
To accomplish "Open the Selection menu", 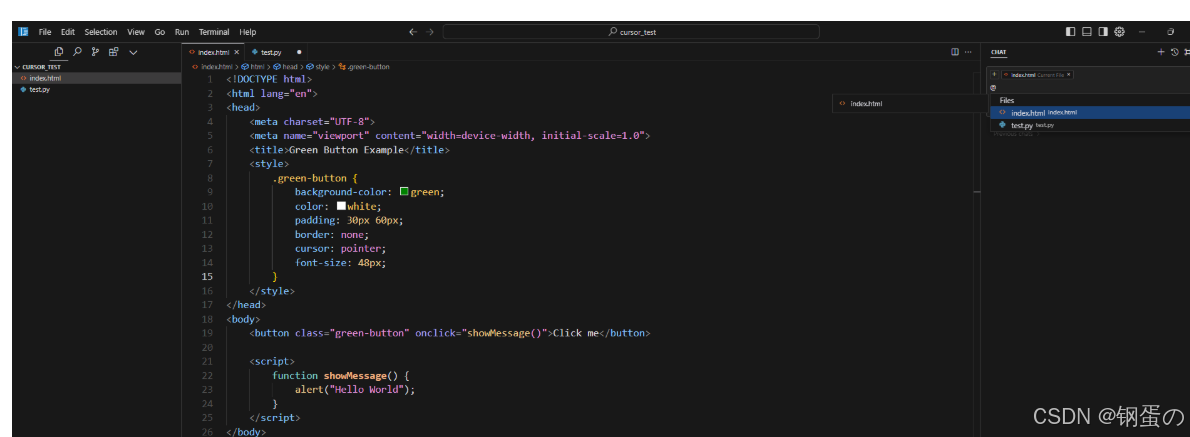I will pos(101,32).
